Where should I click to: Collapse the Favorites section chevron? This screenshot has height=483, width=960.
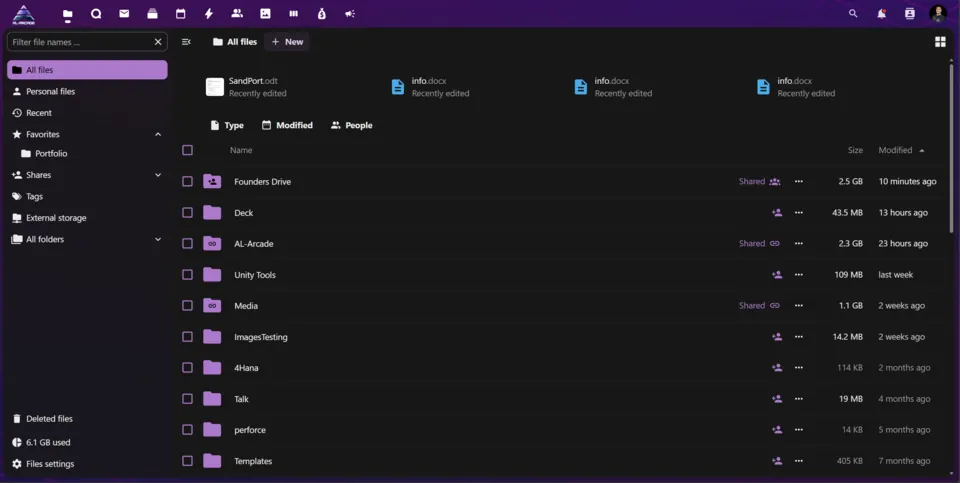158,134
